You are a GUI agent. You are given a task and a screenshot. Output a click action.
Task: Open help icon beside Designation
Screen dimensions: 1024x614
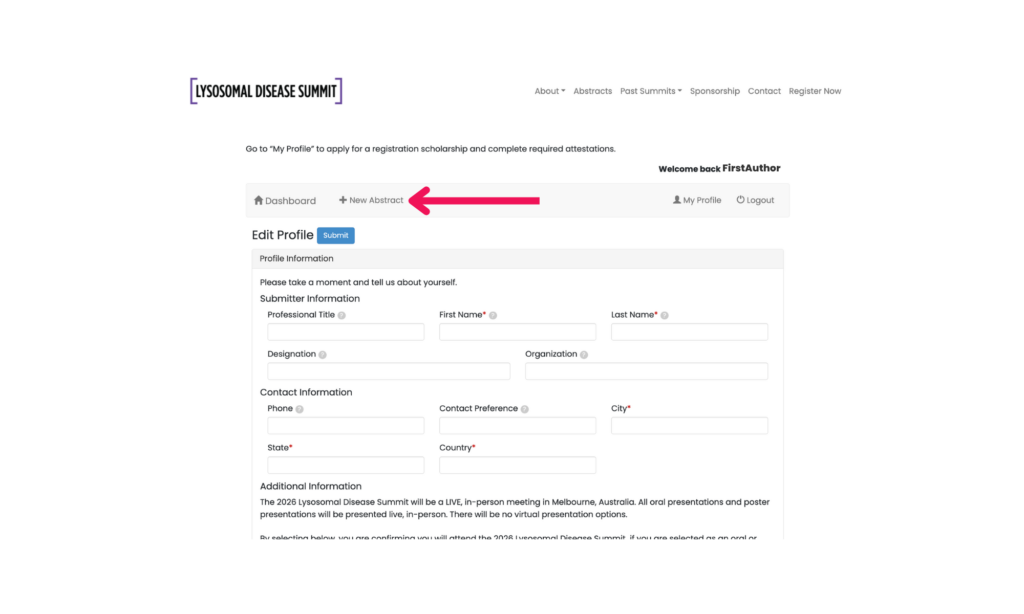click(322, 354)
